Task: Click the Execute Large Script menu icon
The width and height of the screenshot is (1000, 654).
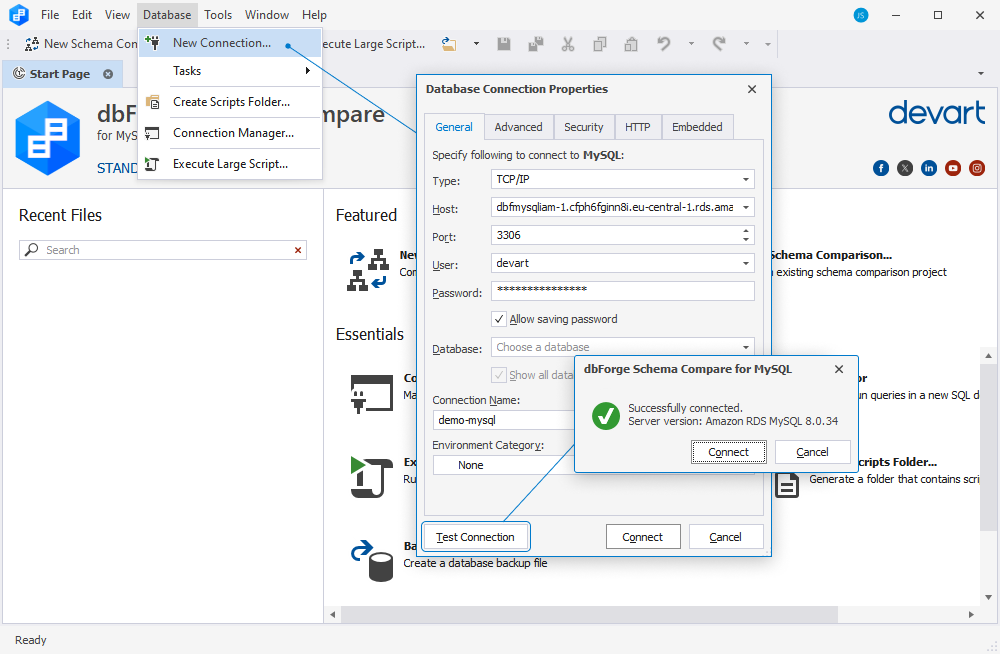Action: point(152,164)
